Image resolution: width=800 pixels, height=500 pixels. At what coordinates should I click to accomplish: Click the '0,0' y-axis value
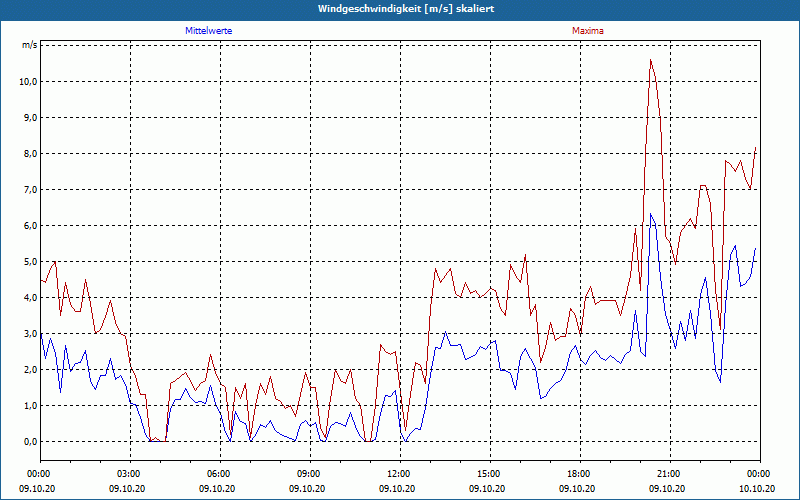tap(30, 441)
